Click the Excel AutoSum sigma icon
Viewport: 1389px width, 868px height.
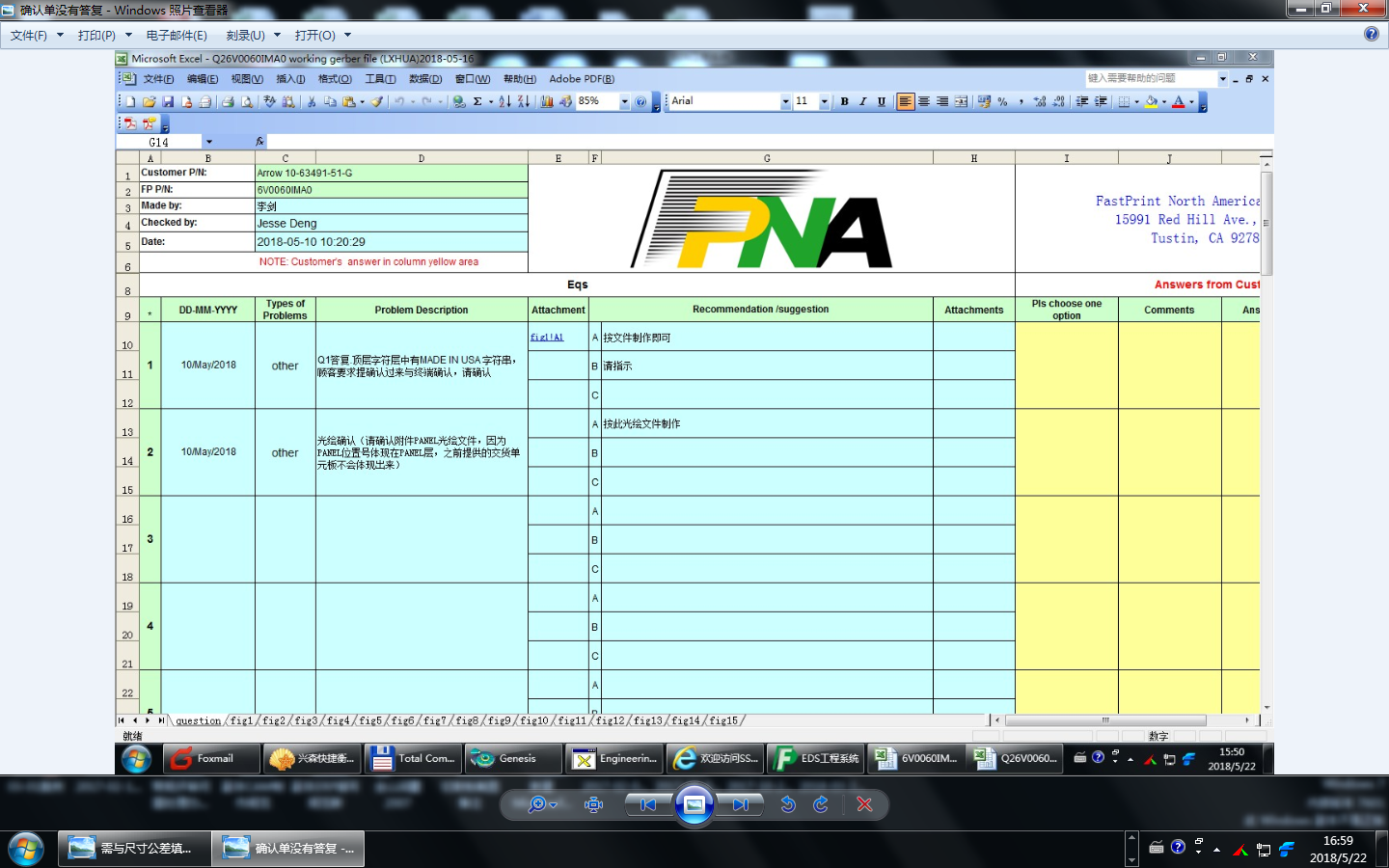477,101
